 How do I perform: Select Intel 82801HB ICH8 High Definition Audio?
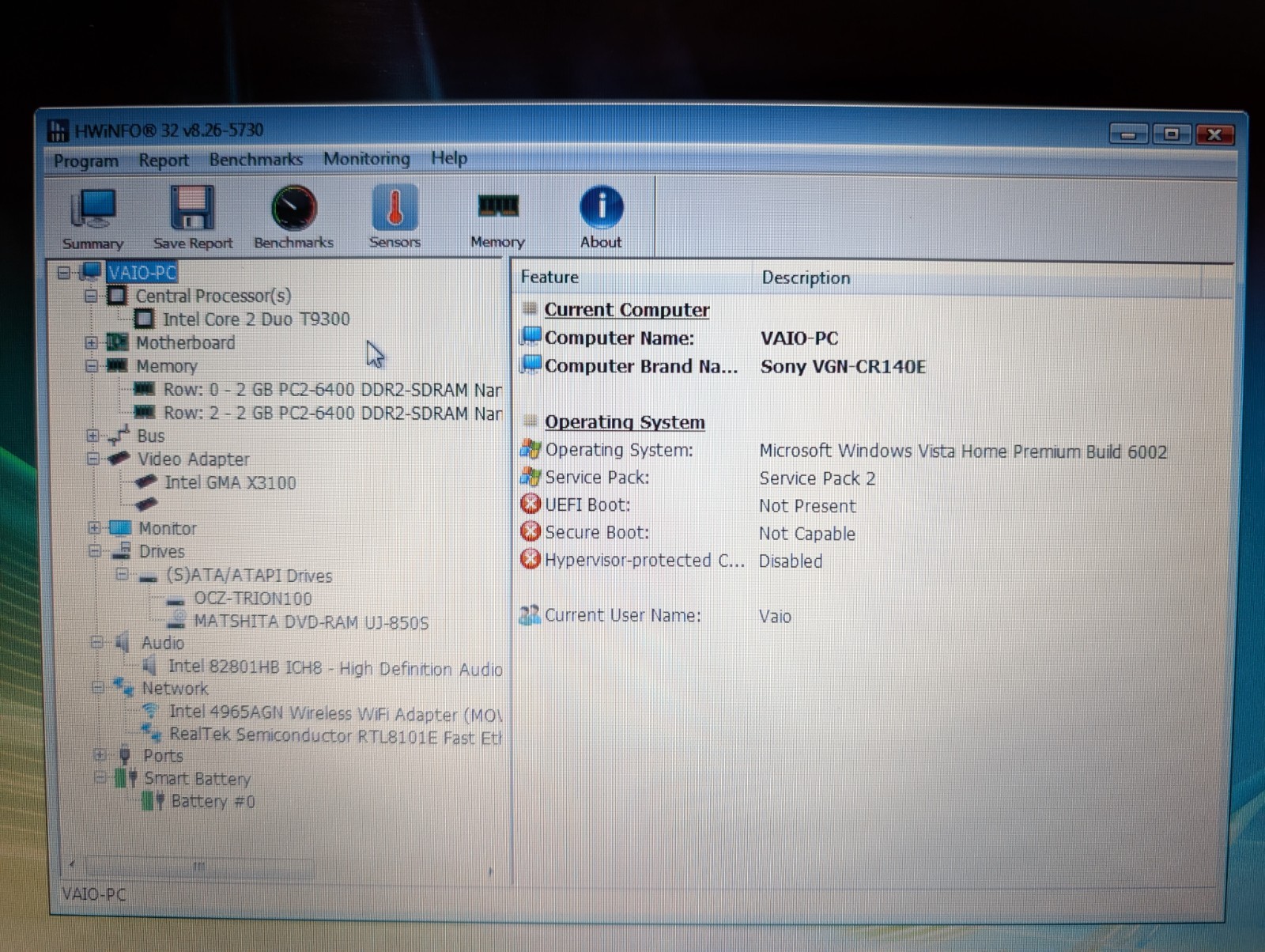point(335,668)
